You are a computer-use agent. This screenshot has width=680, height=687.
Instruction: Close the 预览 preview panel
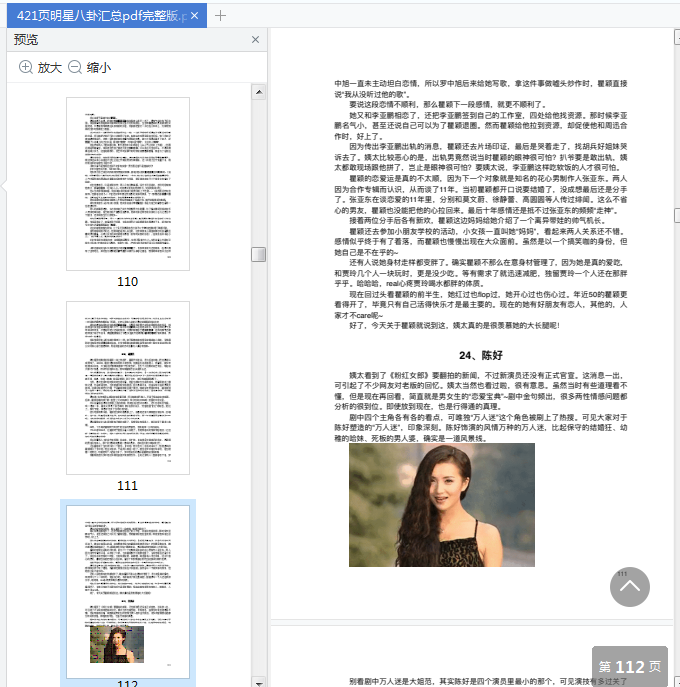(255, 40)
